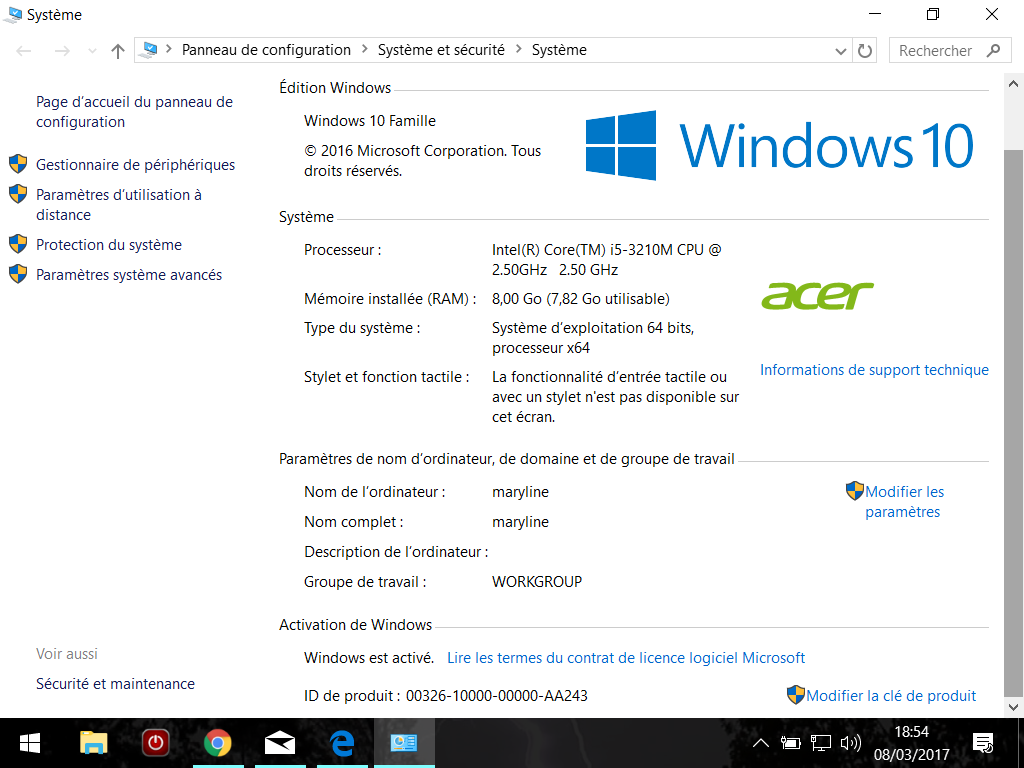Refresh the page with reload icon
Image resolution: width=1024 pixels, height=768 pixels.
click(x=865, y=51)
